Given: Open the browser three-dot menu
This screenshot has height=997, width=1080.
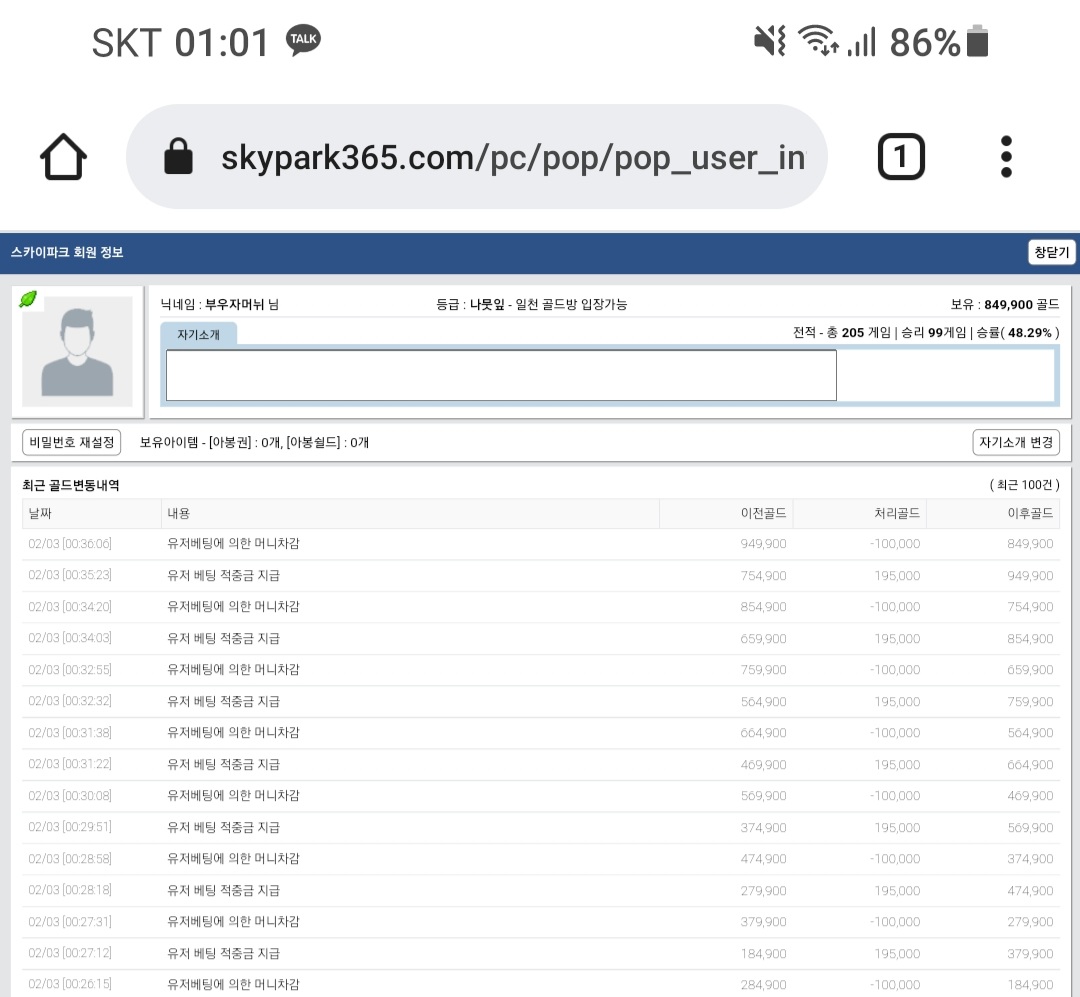Looking at the screenshot, I should (x=1006, y=156).
